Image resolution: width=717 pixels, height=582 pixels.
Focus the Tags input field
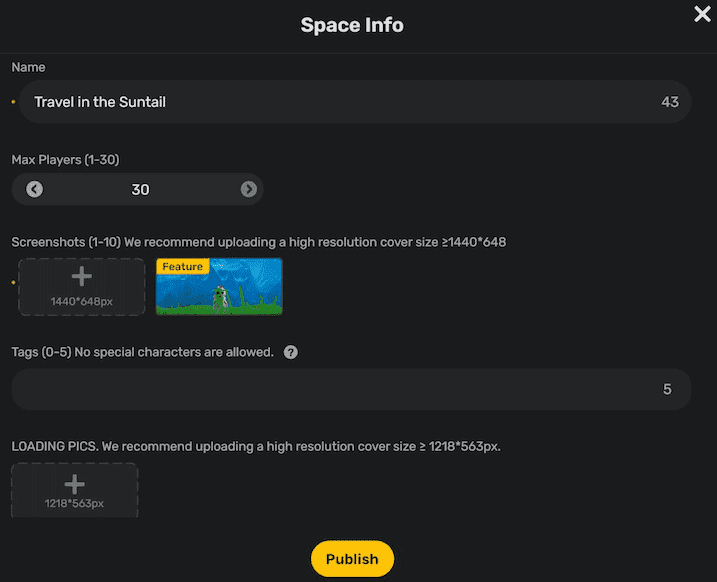330,389
